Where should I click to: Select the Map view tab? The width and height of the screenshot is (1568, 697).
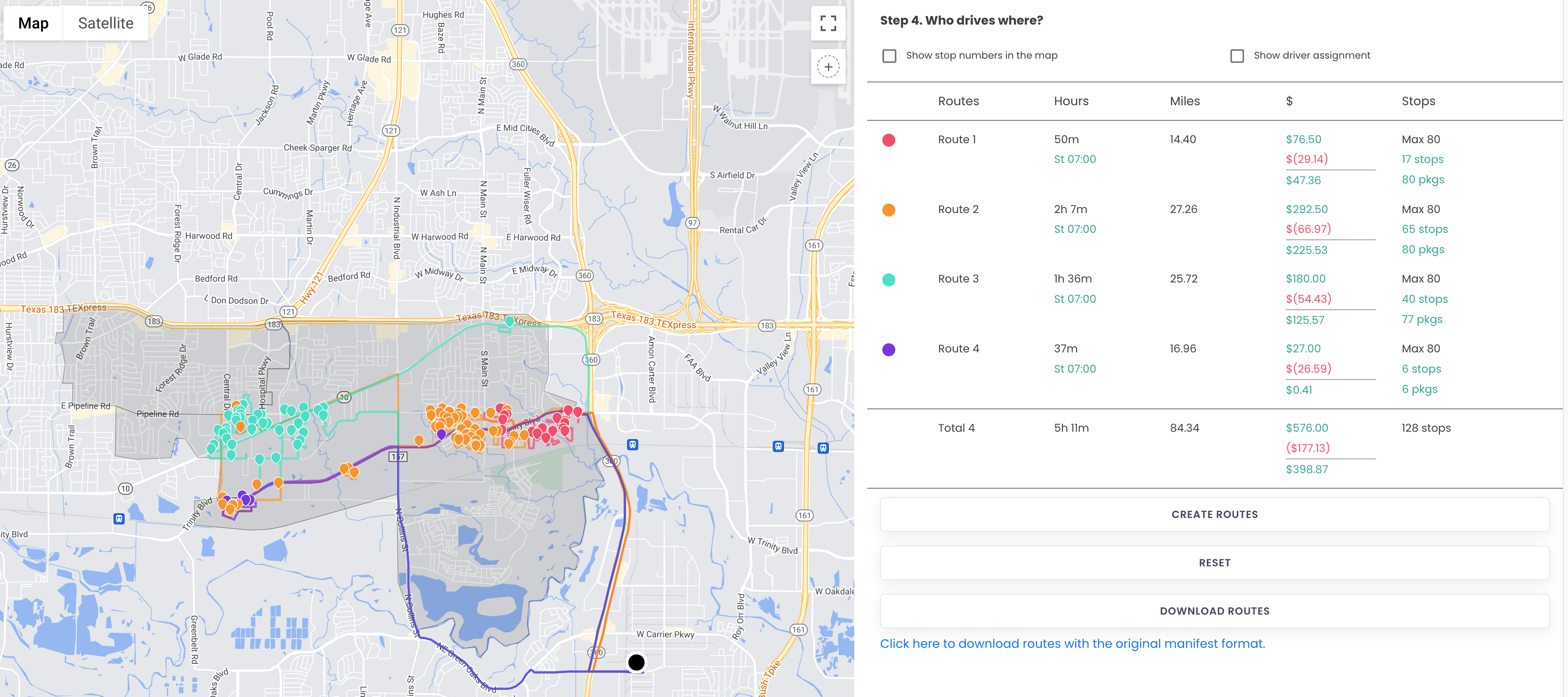pos(34,23)
